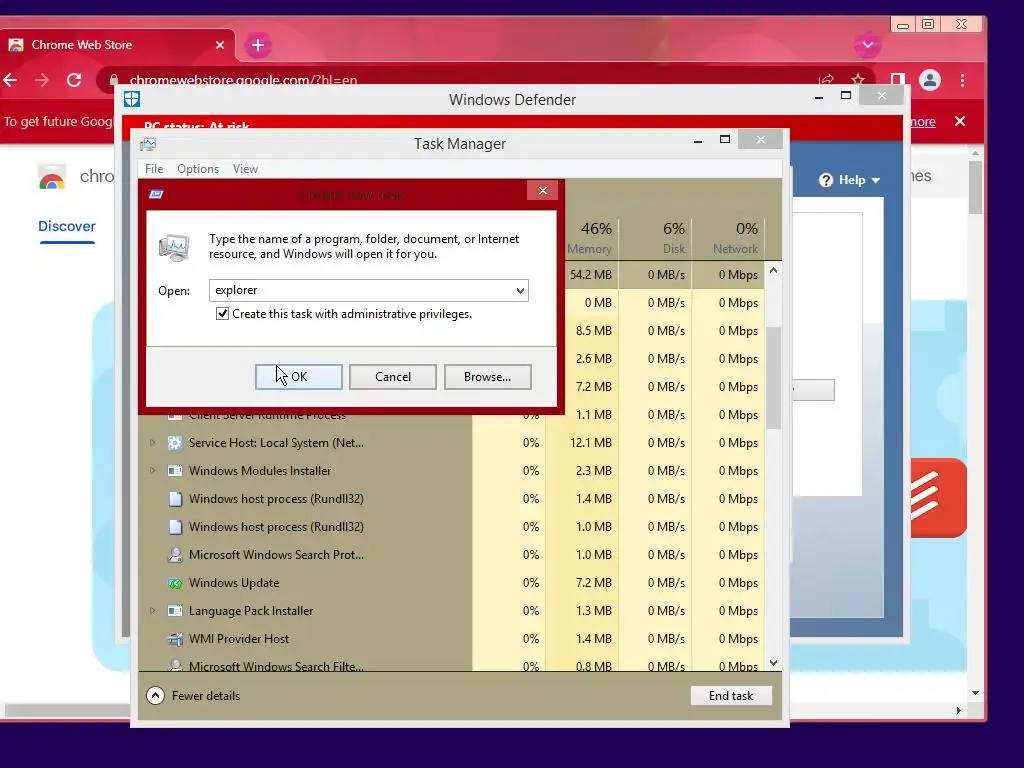1024x768 pixels.
Task: Select WMI Provider Host icon
Action: [x=175, y=639]
